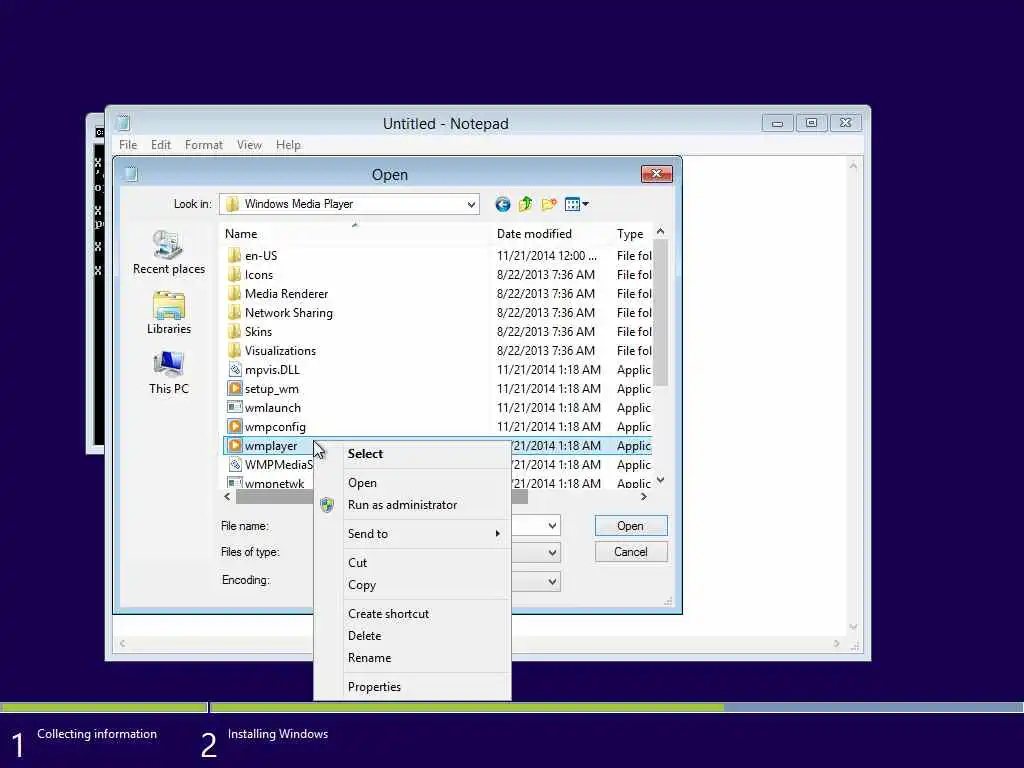Sort by Date modified column header
Image resolution: width=1024 pixels, height=768 pixels.
click(x=551, y=234)
